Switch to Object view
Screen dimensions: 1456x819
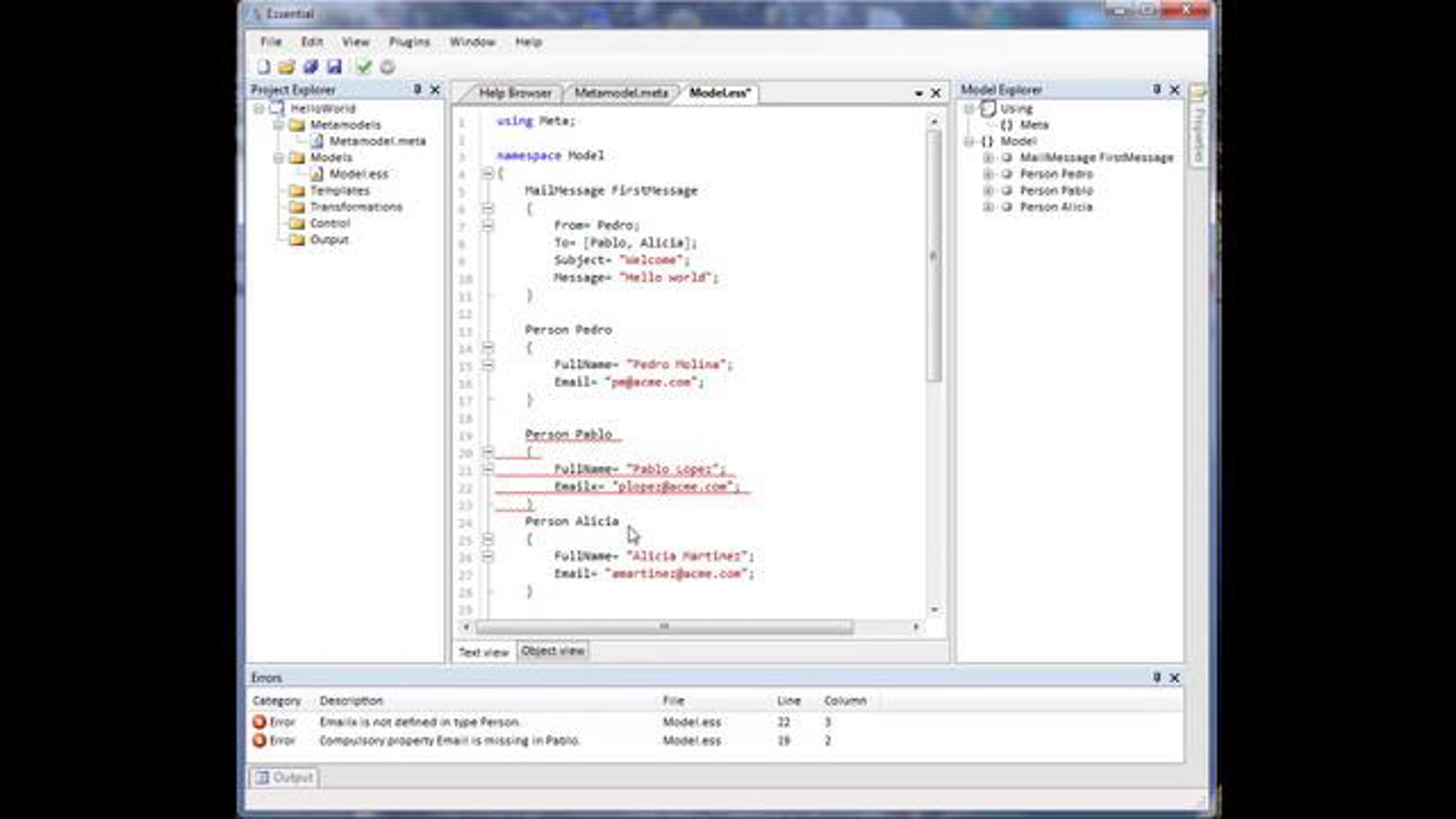pos(553,651)
